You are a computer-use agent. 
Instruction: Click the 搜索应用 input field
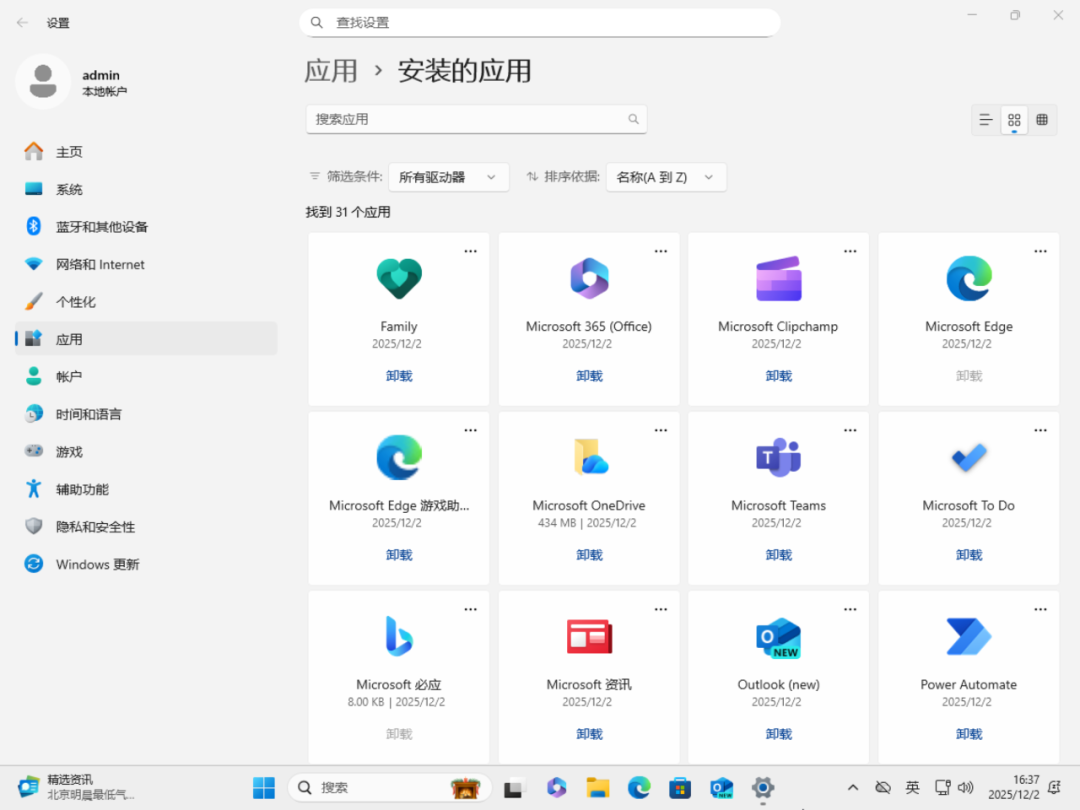(476, 119)
